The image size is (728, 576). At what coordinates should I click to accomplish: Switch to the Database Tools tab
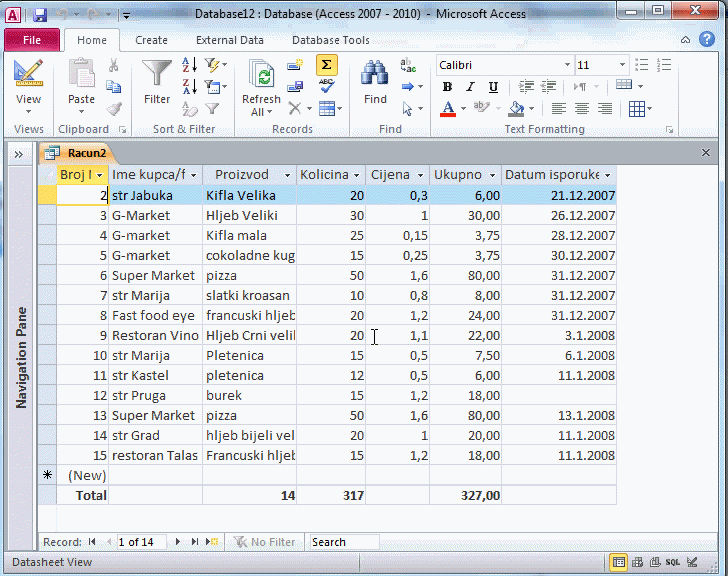[331, 40]
